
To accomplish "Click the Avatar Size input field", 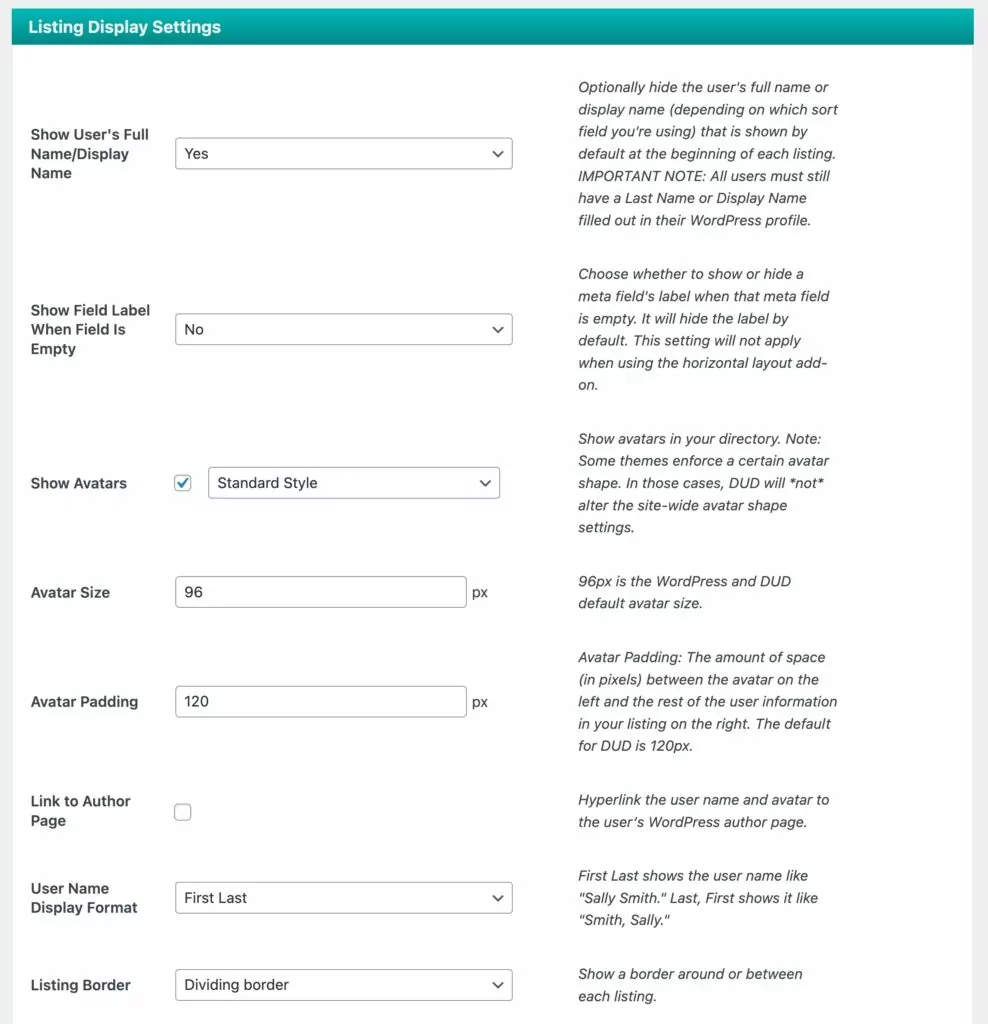I will pyautogui.click(x=320, y=592).
